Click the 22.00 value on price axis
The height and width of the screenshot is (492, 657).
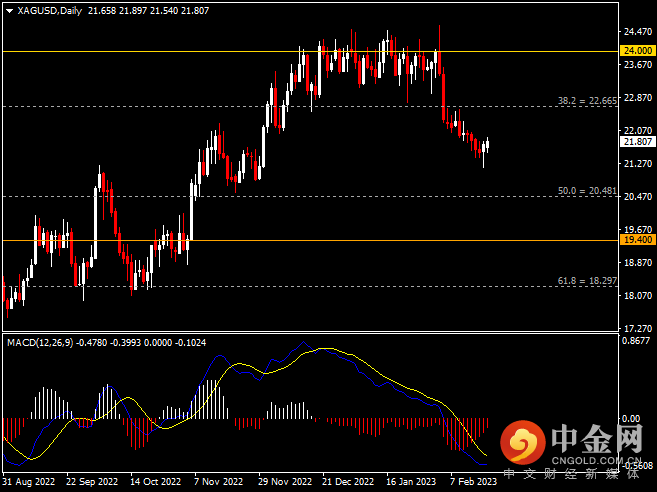point(636,130)
